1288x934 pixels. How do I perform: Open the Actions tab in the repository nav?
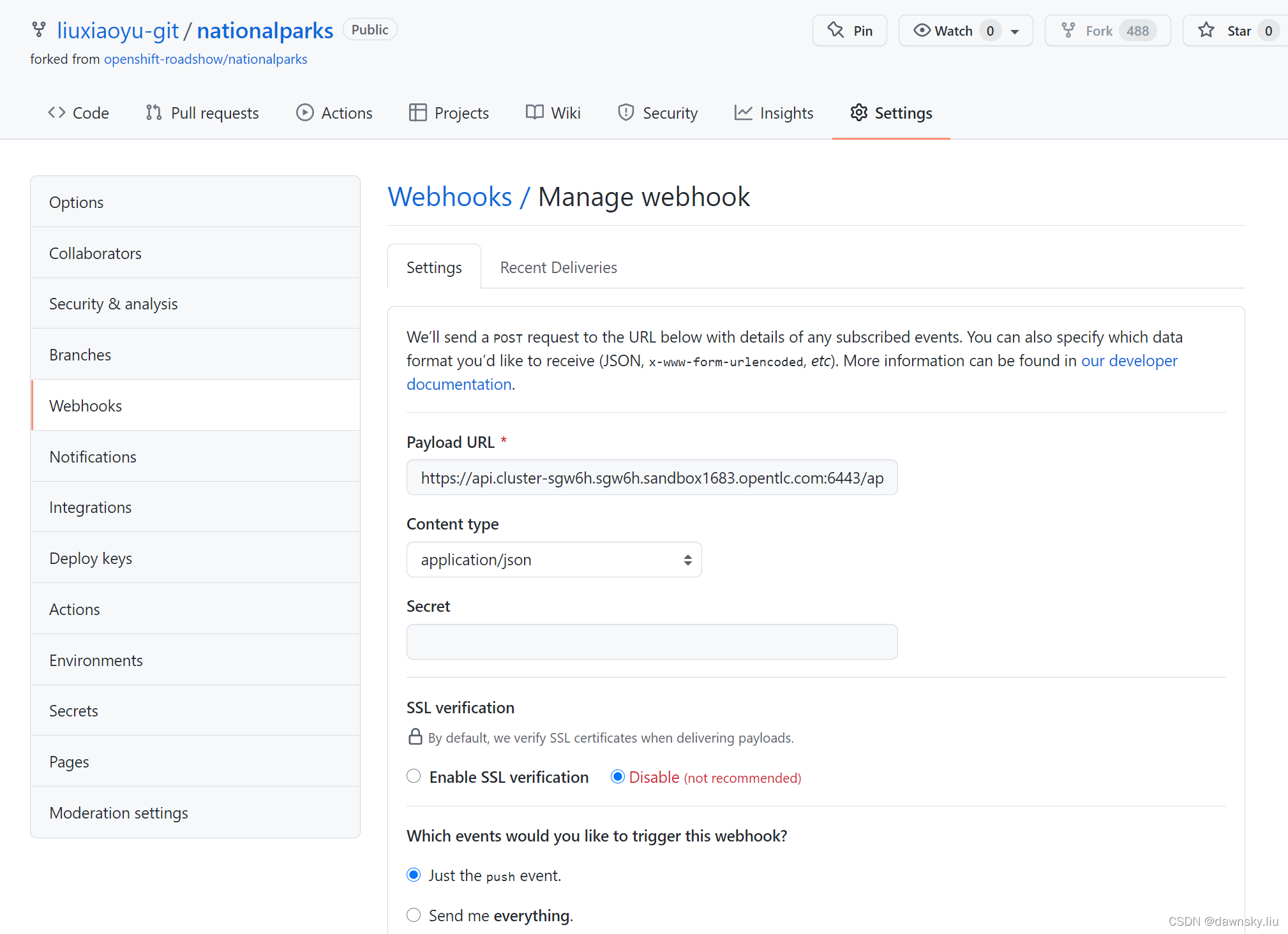[x=334, y=113]
